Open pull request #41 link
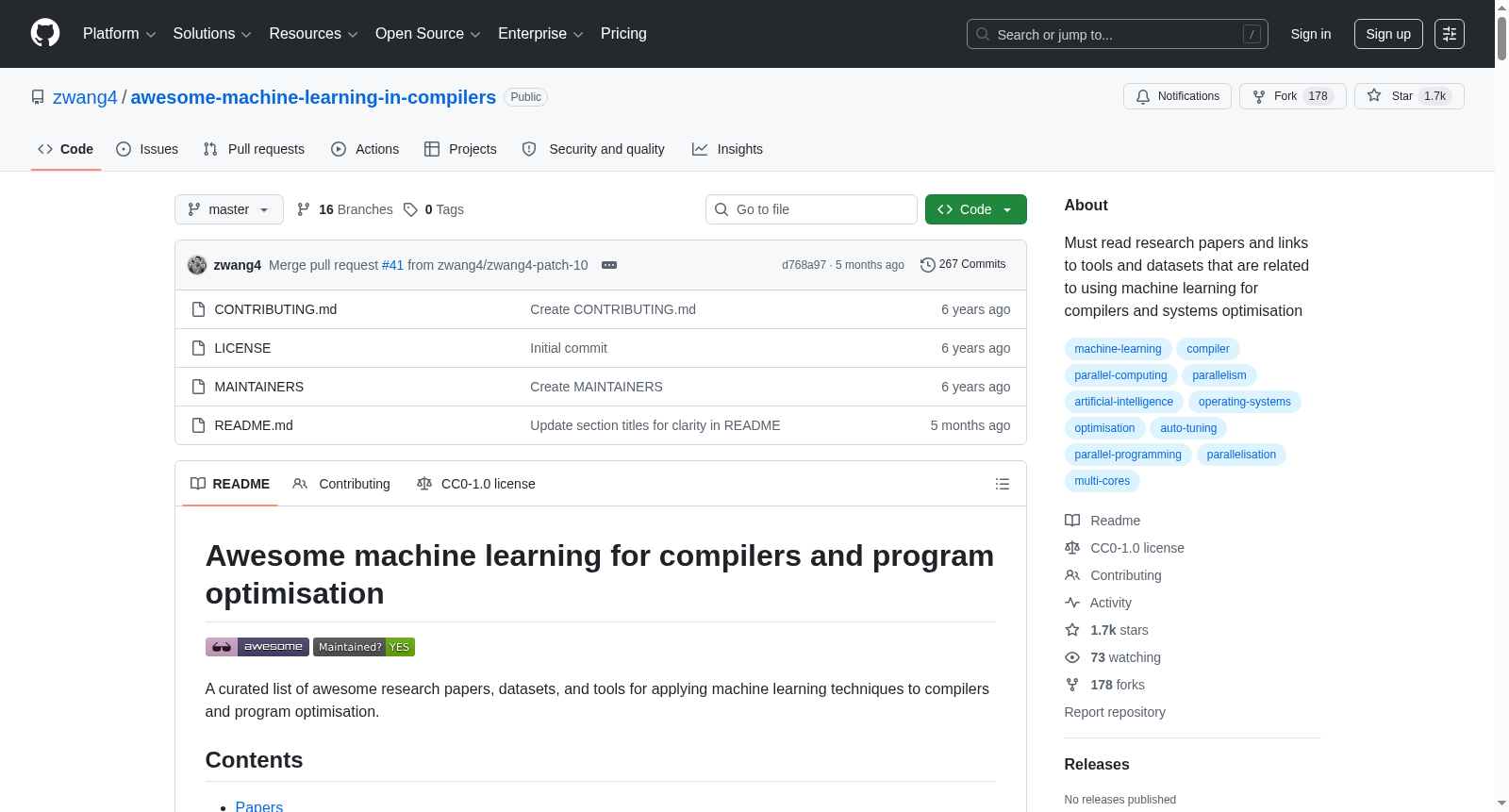The width and height of the screenshot is (1509, 812). (392, 265)
